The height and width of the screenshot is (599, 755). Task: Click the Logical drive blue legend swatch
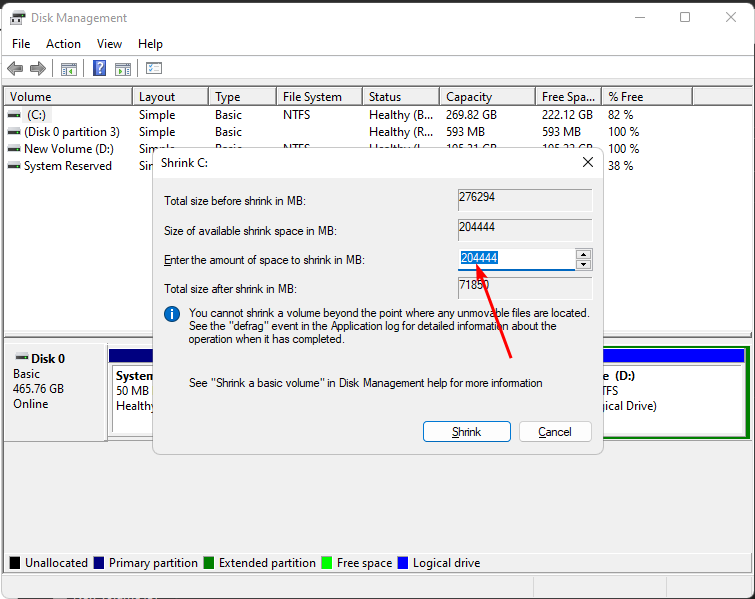click(x=403, y=563)
